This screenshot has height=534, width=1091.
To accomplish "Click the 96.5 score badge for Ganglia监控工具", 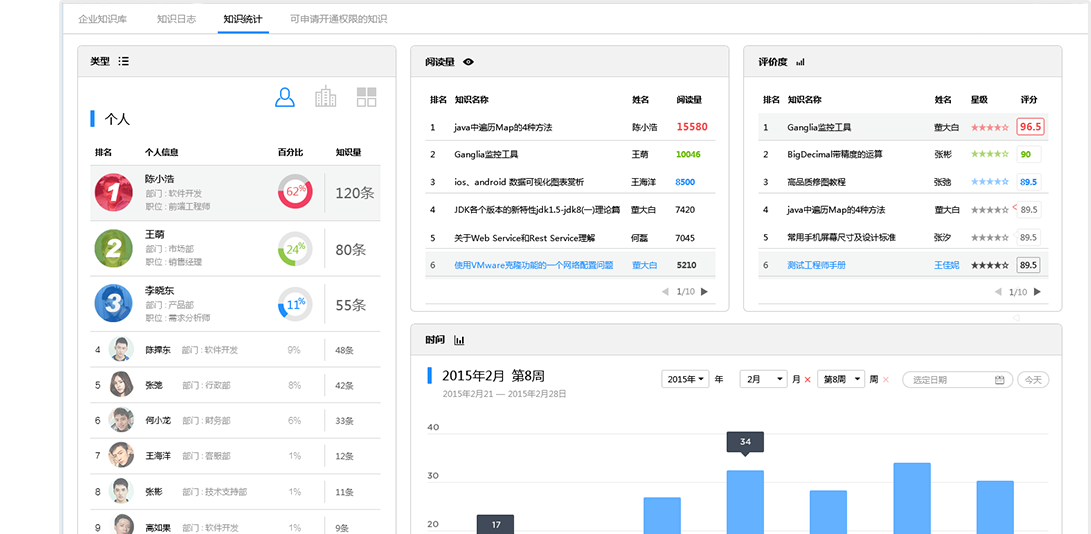I will (x=1030, y=127).
